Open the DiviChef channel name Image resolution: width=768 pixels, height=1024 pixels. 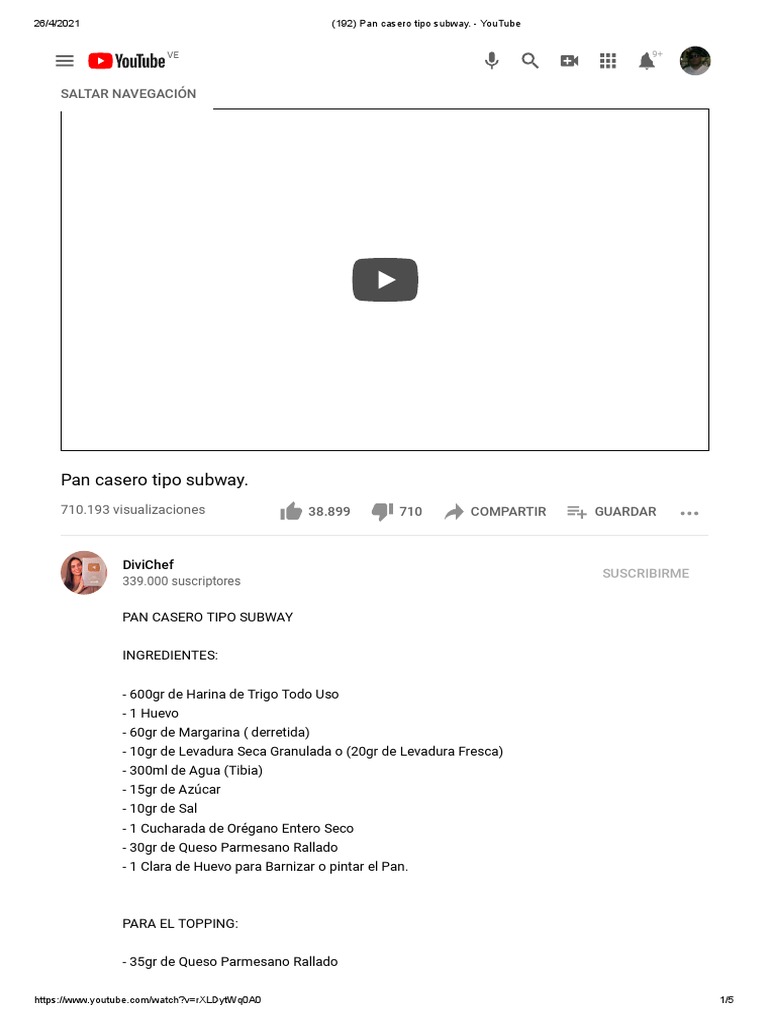tap(148, 564)
